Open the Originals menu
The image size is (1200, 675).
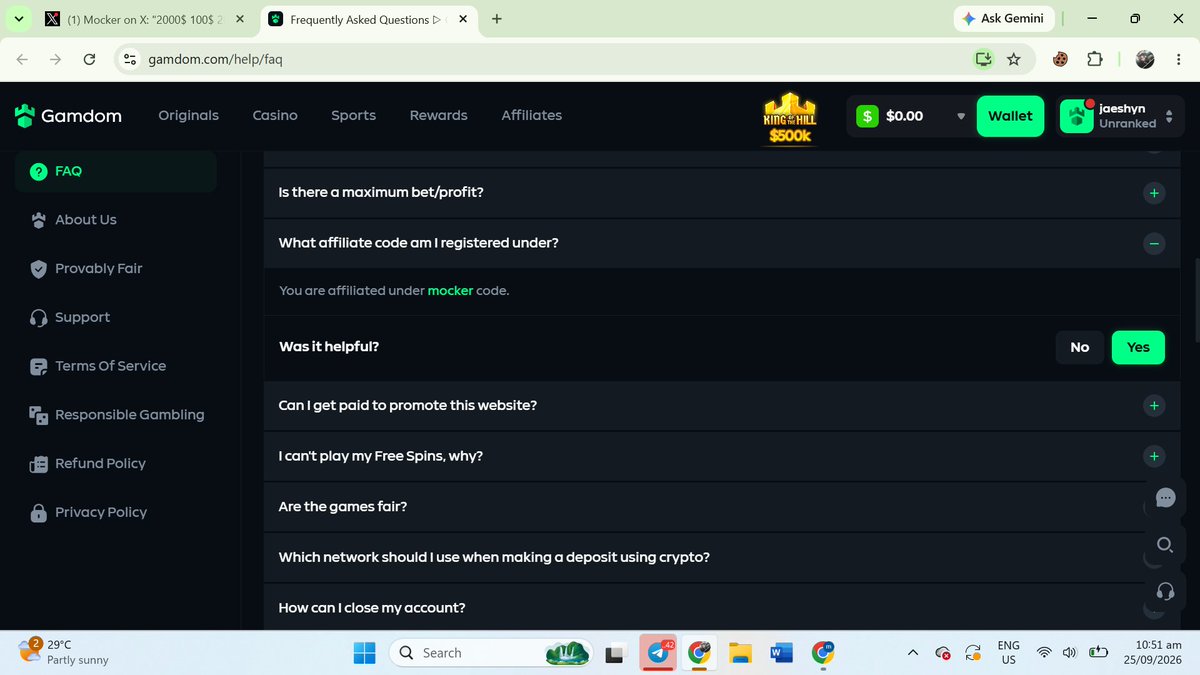[x=188, y=116]
